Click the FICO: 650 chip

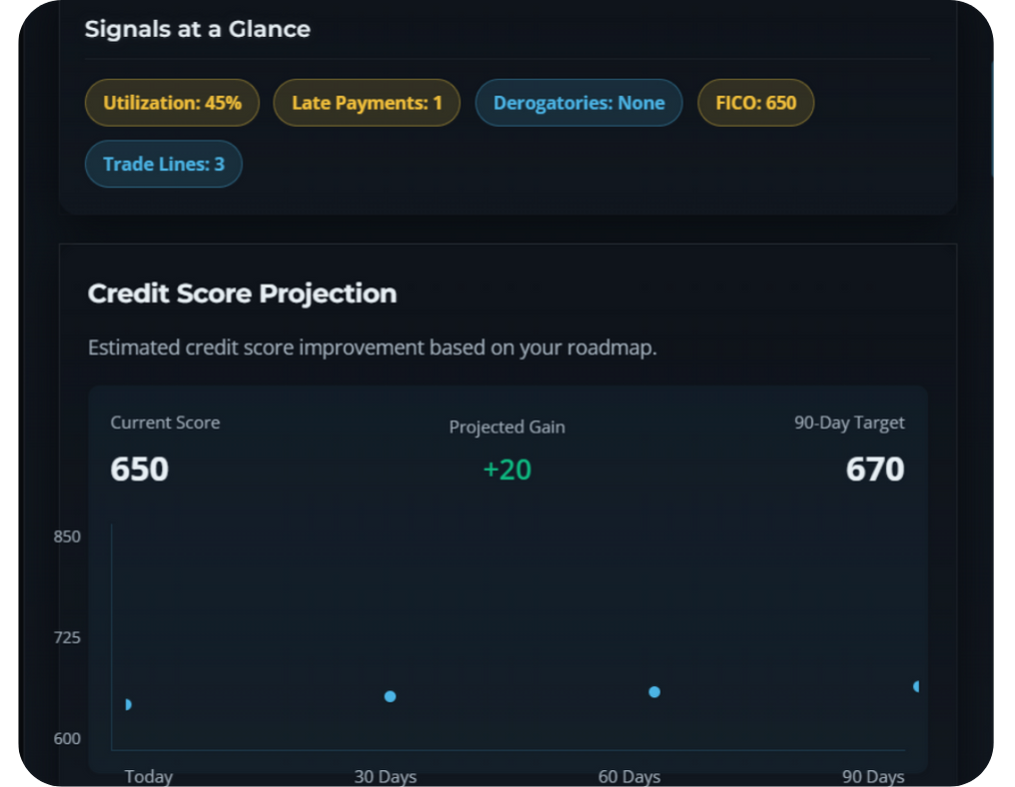[755, 103]
